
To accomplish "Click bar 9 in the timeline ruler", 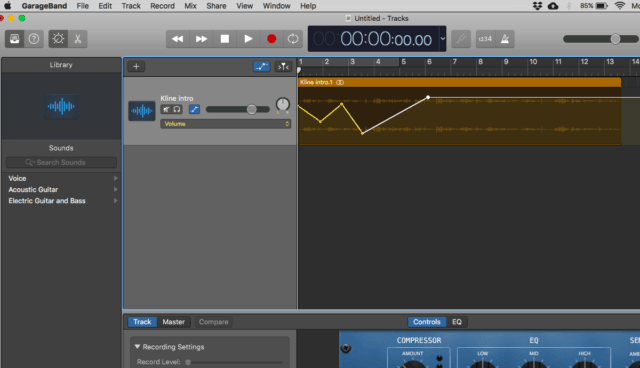I will point(506,62).
